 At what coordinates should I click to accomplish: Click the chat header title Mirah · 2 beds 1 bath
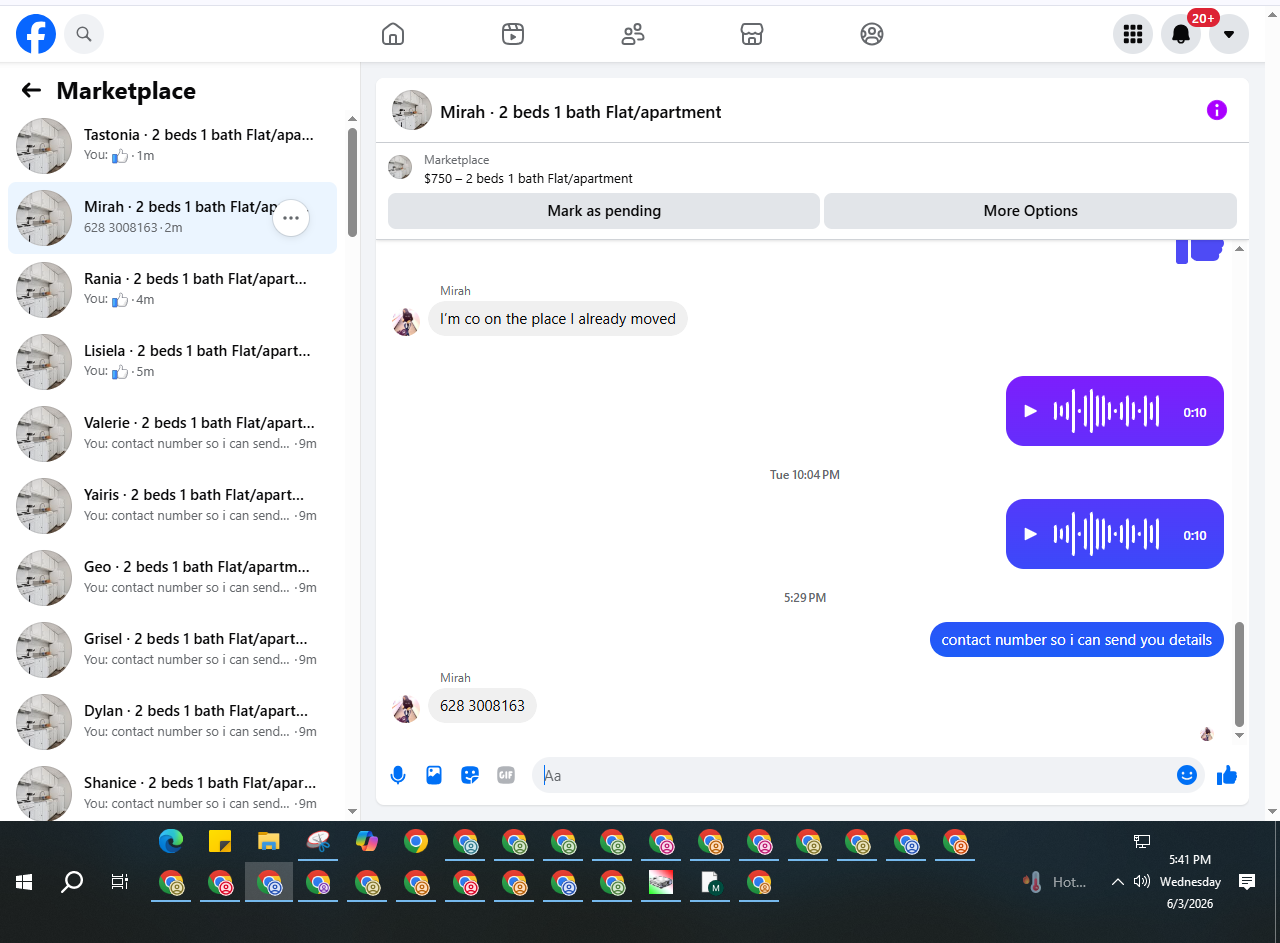[581, 112]
